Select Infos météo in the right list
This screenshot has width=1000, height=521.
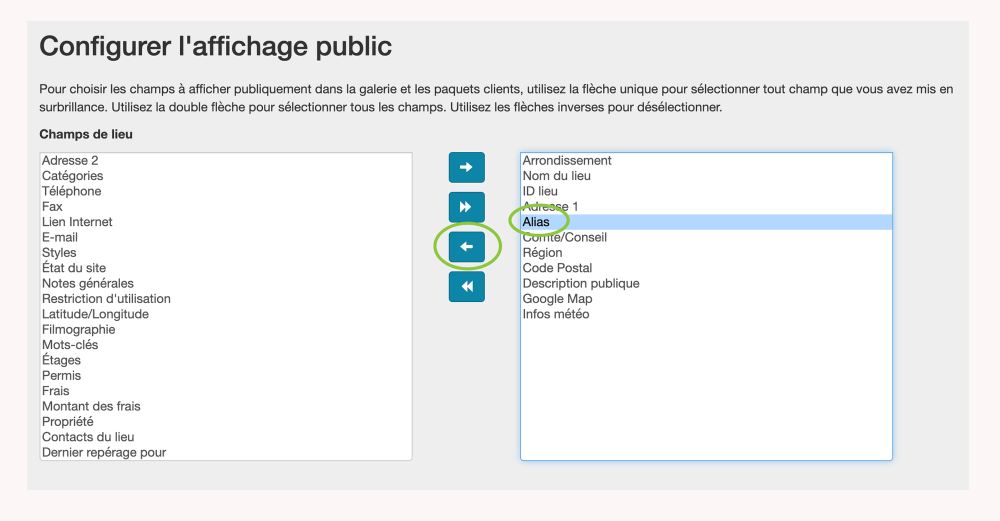555,314
